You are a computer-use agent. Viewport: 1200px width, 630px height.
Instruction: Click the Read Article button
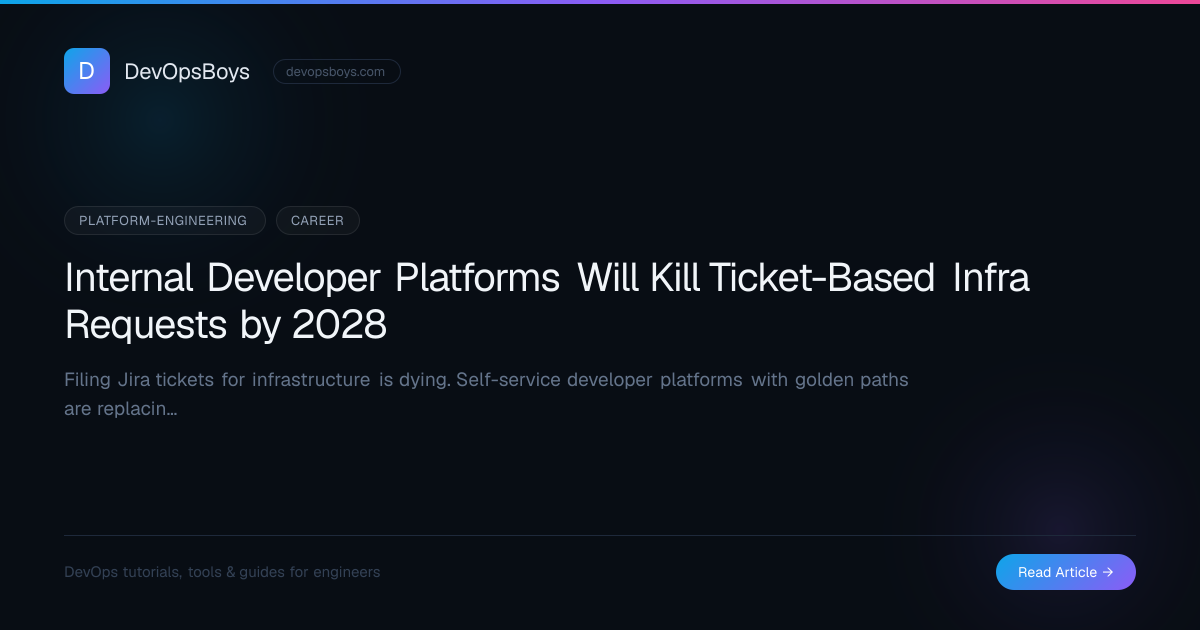click(x=1066, y=572)
